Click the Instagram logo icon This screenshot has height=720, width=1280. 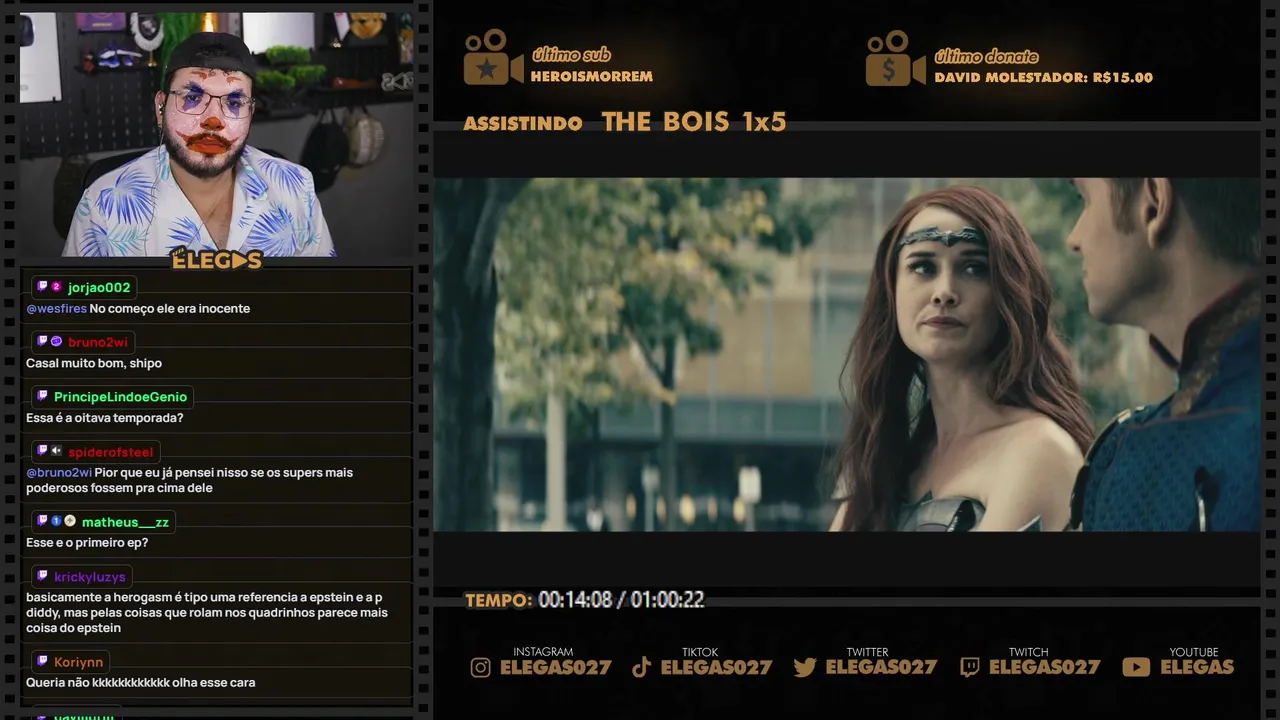tap(481, 667)
